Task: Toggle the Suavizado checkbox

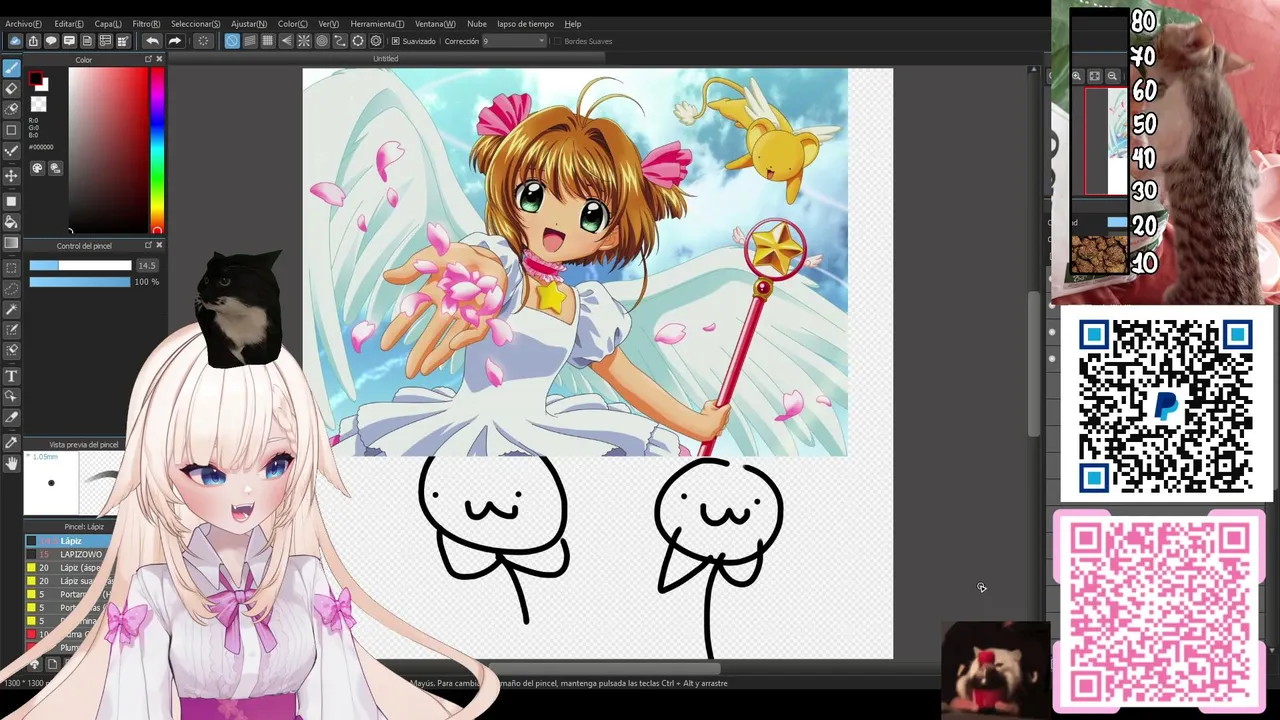Action: point(396,41)
